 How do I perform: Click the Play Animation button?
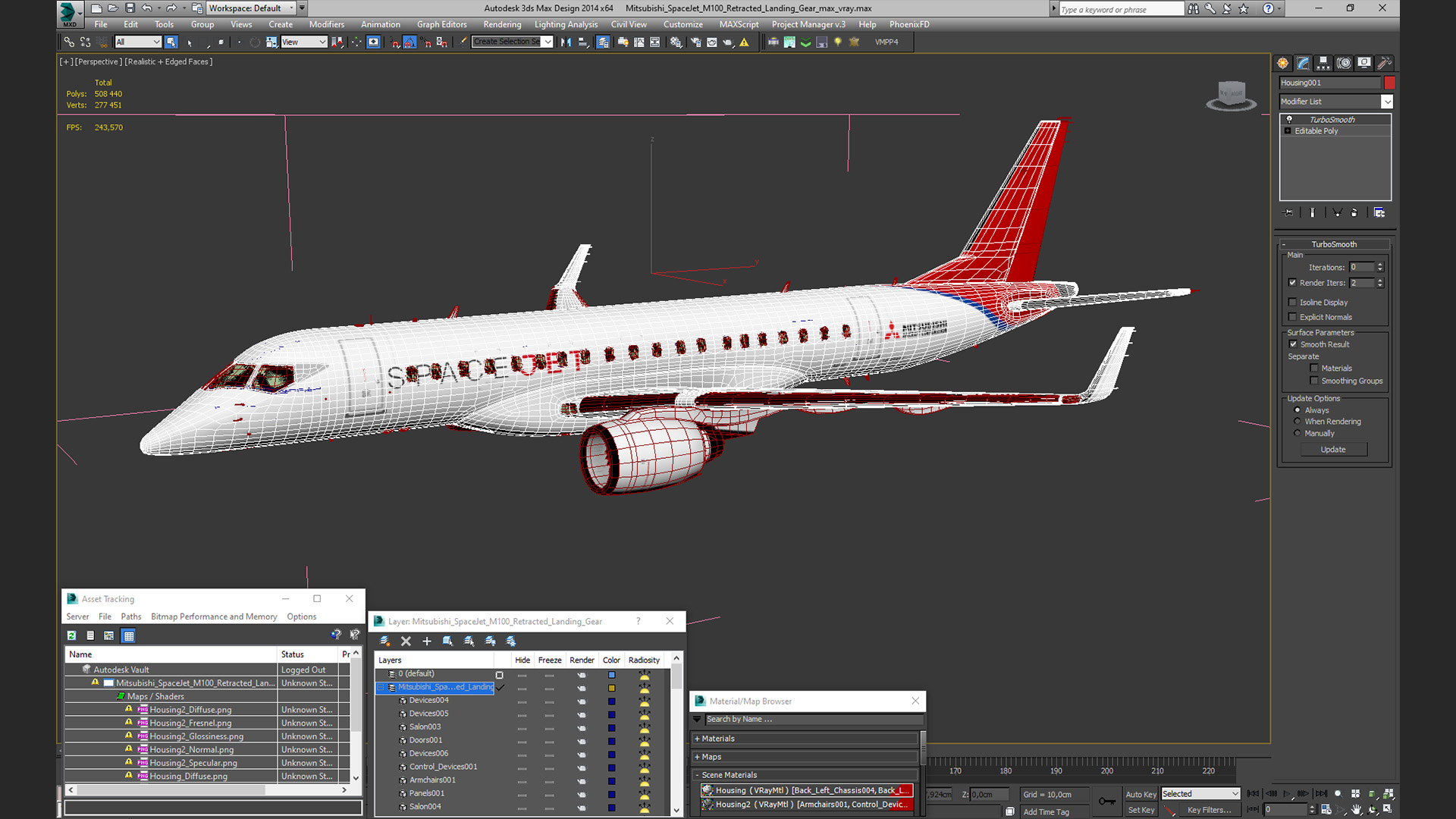pyautogui.click(x=1287, y=794)
